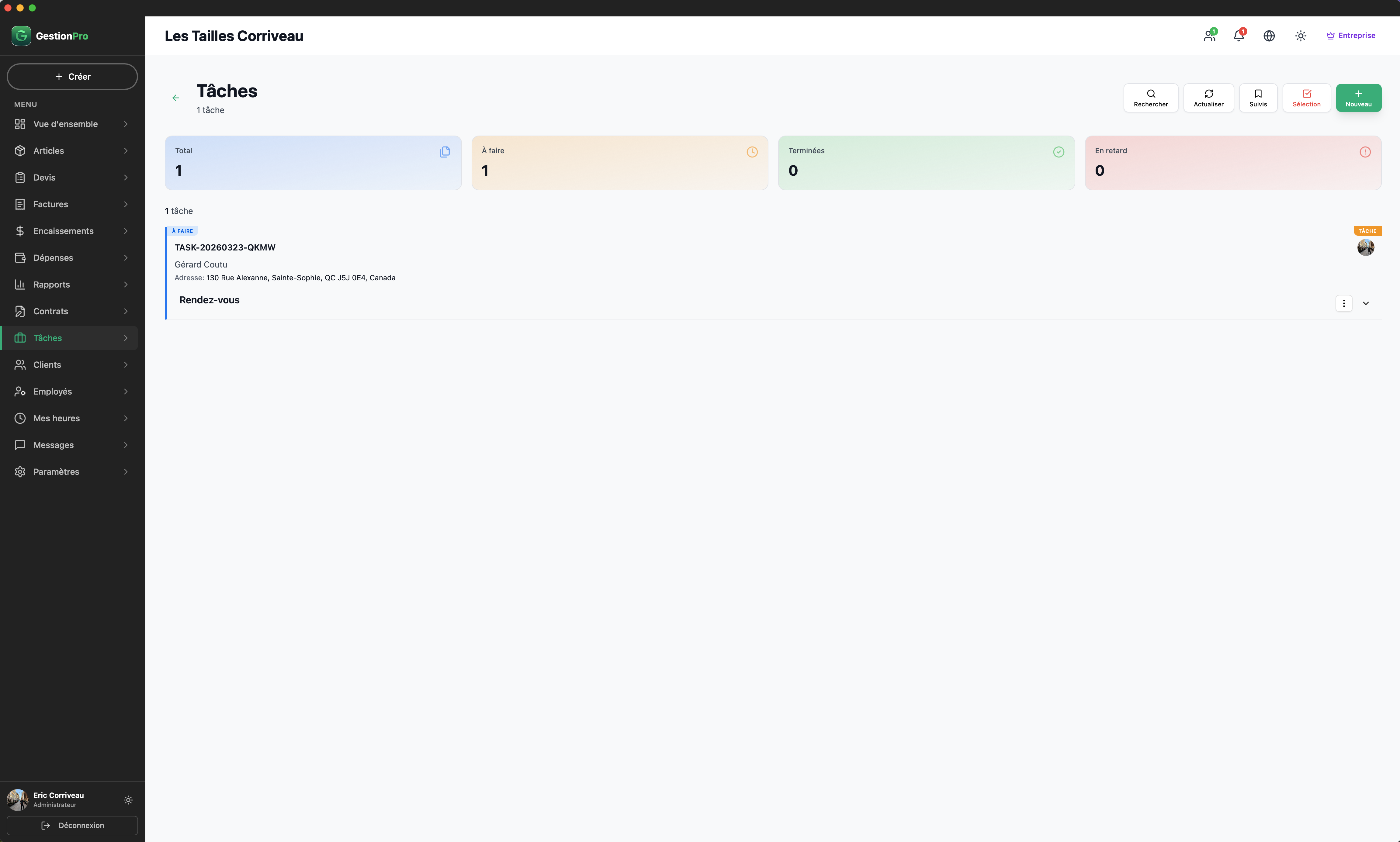The image size is (1400, 842).
Task: Click the Actualiser refresh button
Action: click(x=1208, y=98)
